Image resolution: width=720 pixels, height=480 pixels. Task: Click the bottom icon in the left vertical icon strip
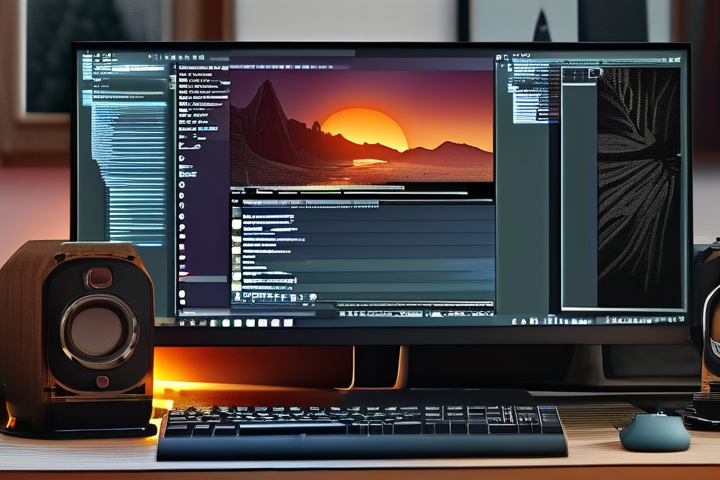click(x=182, y=295)
